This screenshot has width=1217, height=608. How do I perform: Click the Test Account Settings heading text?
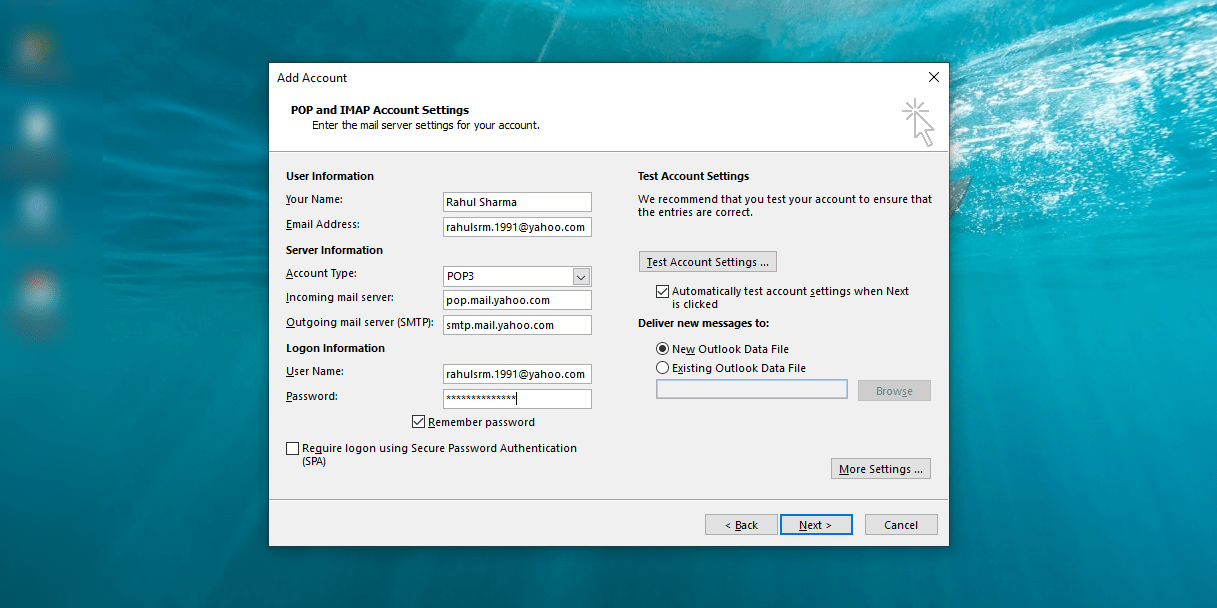[x=694, y=176]
